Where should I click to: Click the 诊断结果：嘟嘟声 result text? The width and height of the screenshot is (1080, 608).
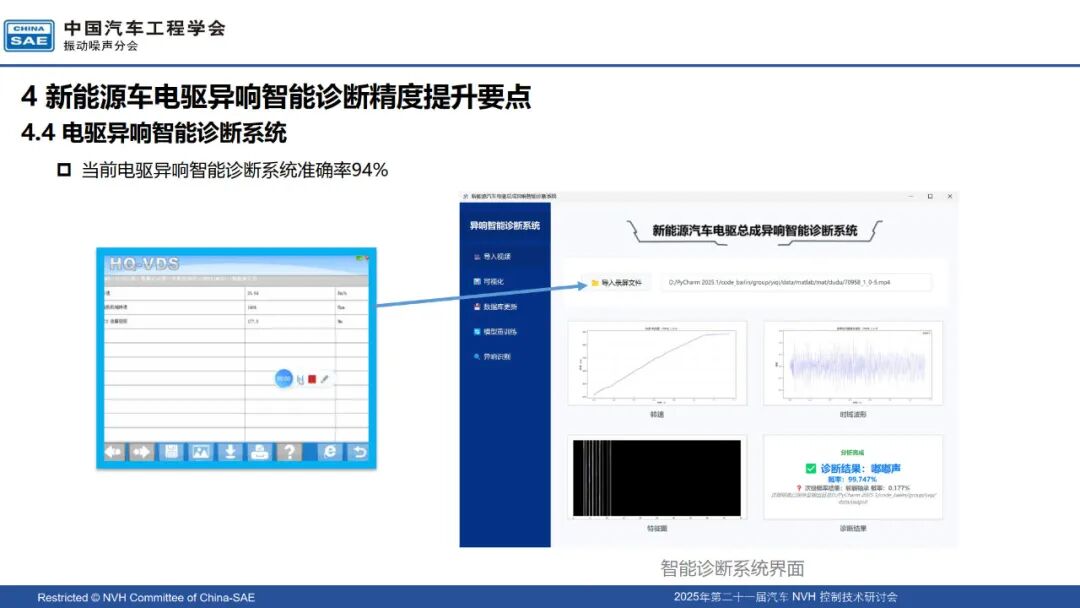pyautogui.click(x=860, y=468)
